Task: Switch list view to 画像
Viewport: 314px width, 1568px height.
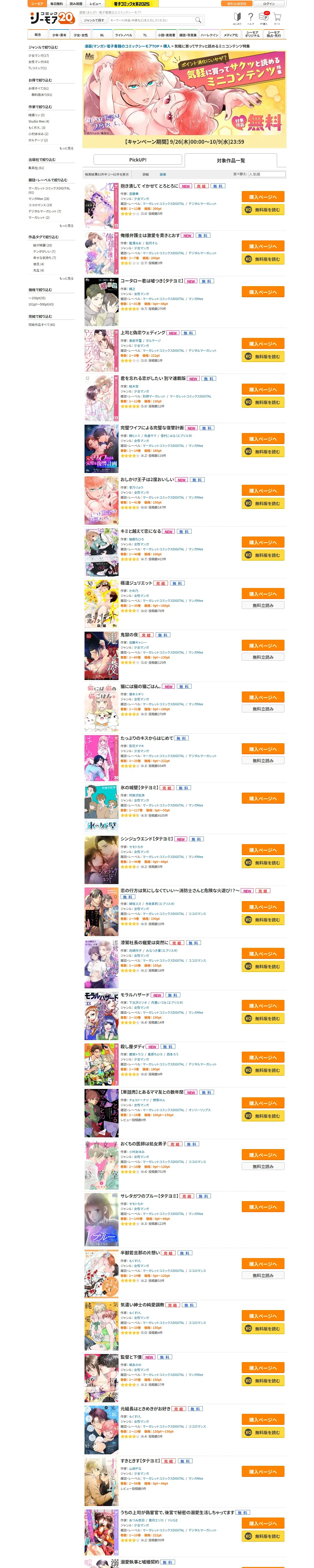Action: [x=163, y=174]
